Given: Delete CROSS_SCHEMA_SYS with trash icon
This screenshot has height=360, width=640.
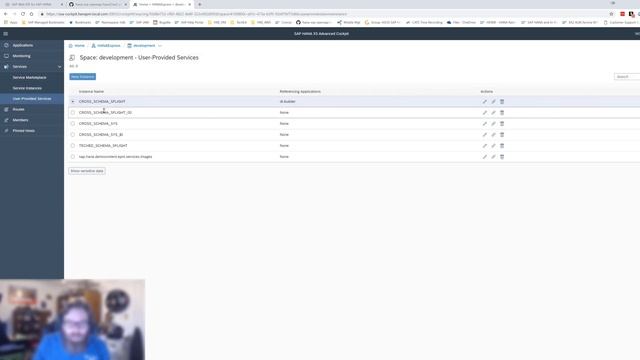Looking at the screenshot, I should click(502, 124).
